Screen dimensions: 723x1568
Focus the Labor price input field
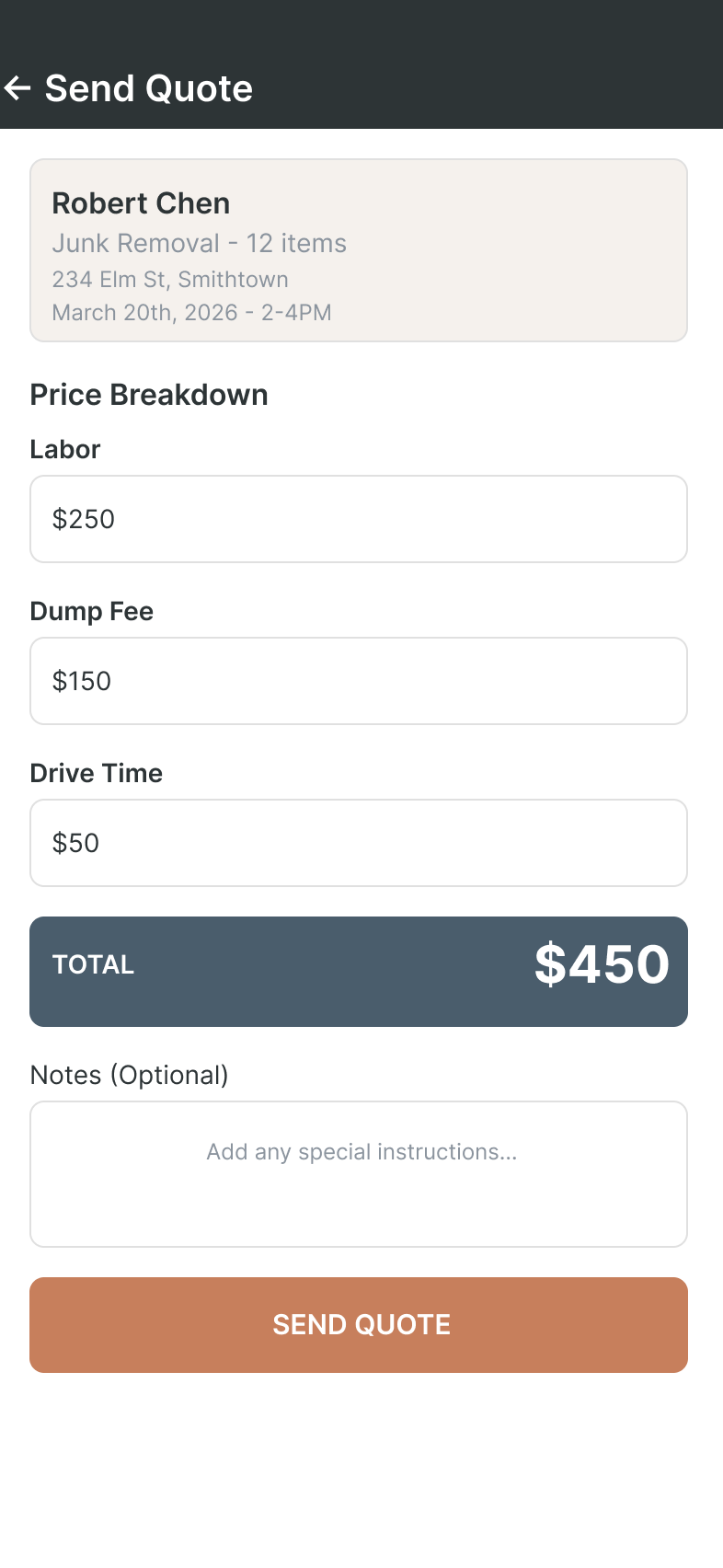[359, 519]
